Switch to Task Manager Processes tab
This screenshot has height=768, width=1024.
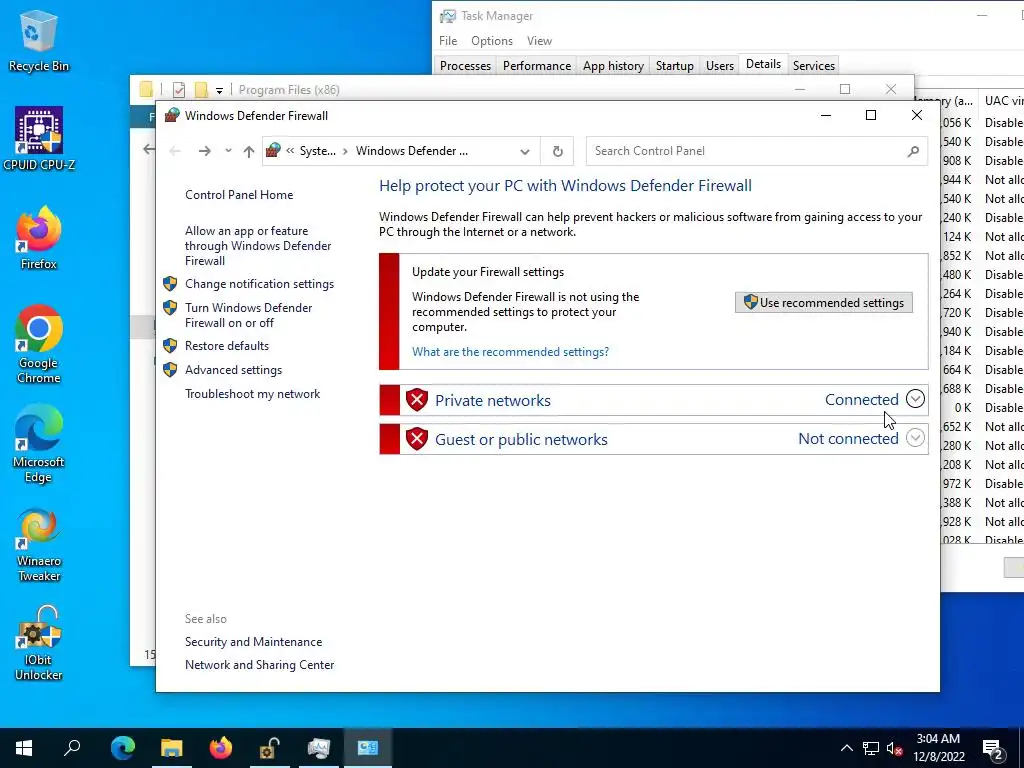tap(465, 65)
